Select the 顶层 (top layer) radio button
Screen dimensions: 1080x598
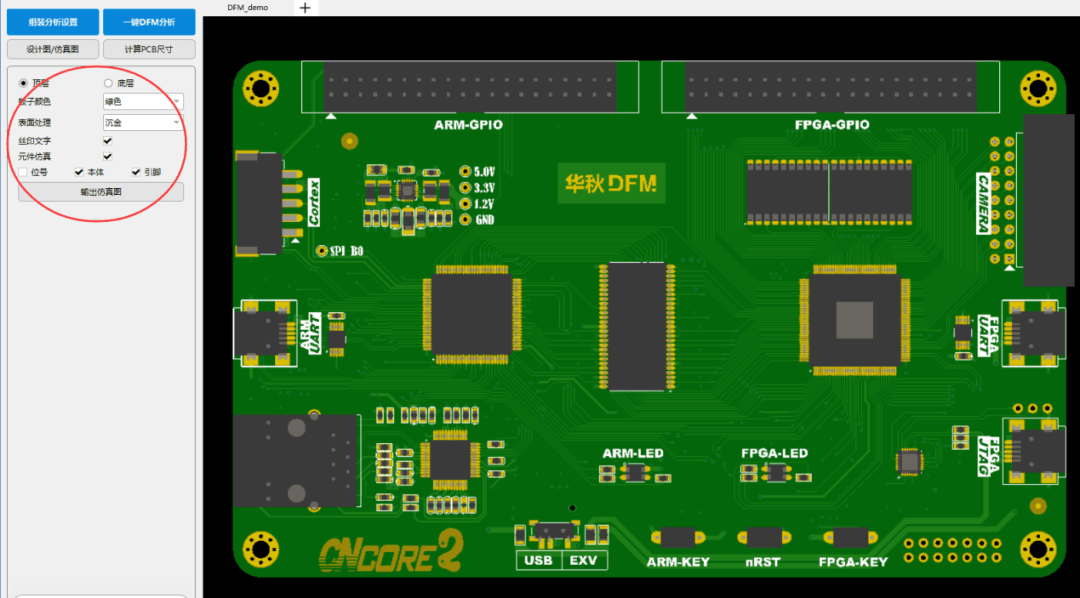point(23,83)
